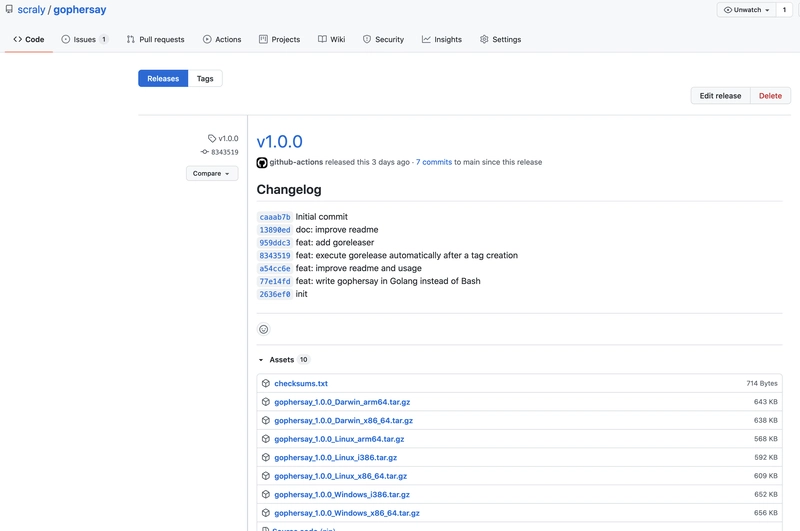
Task: Click the v1.0.0 tag label with tag icon
Action: coord(223,138)
